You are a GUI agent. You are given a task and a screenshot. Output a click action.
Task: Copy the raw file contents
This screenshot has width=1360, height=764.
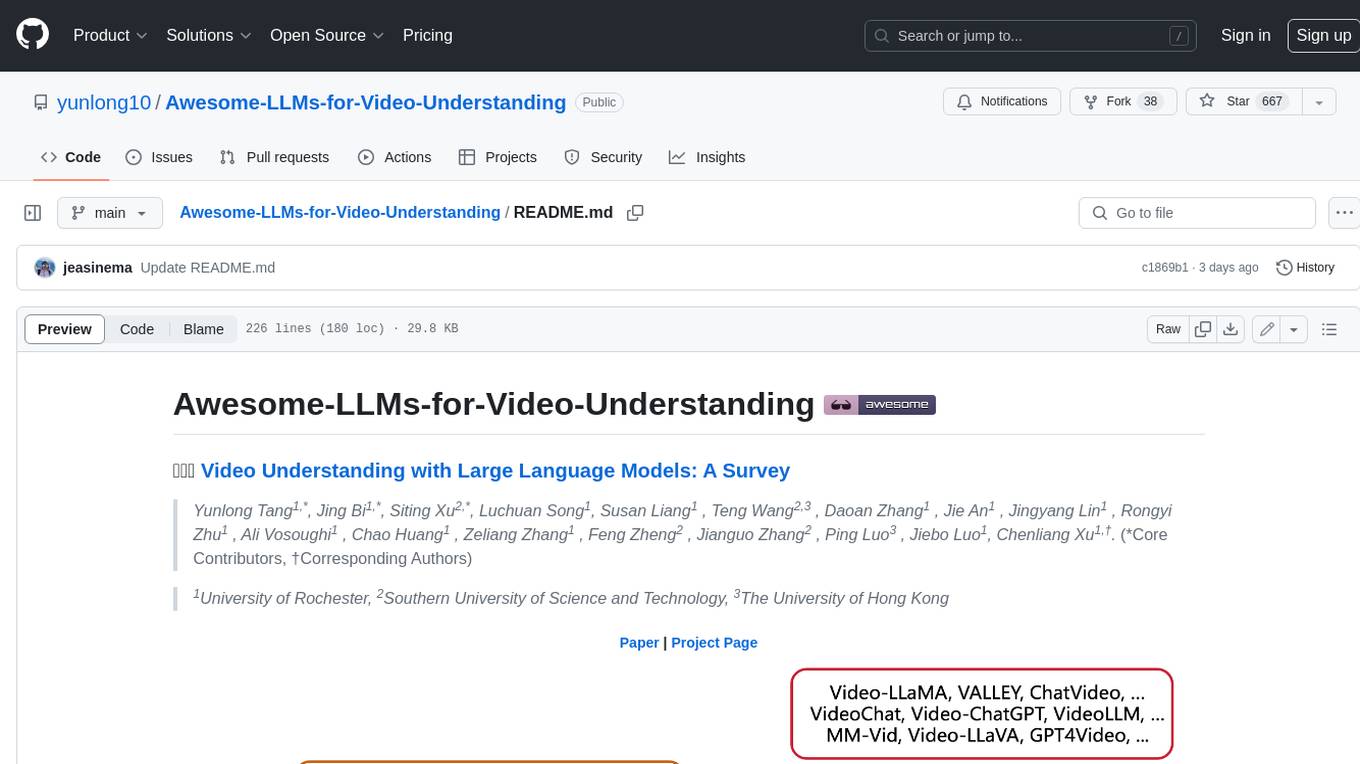(1203, 329)
